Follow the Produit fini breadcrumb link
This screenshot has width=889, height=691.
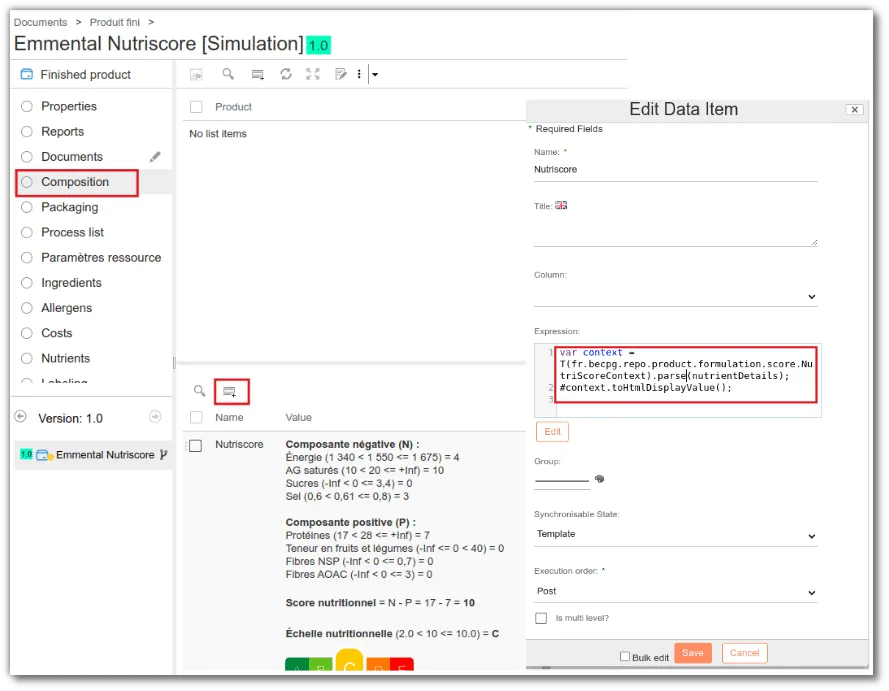point(115,22)
